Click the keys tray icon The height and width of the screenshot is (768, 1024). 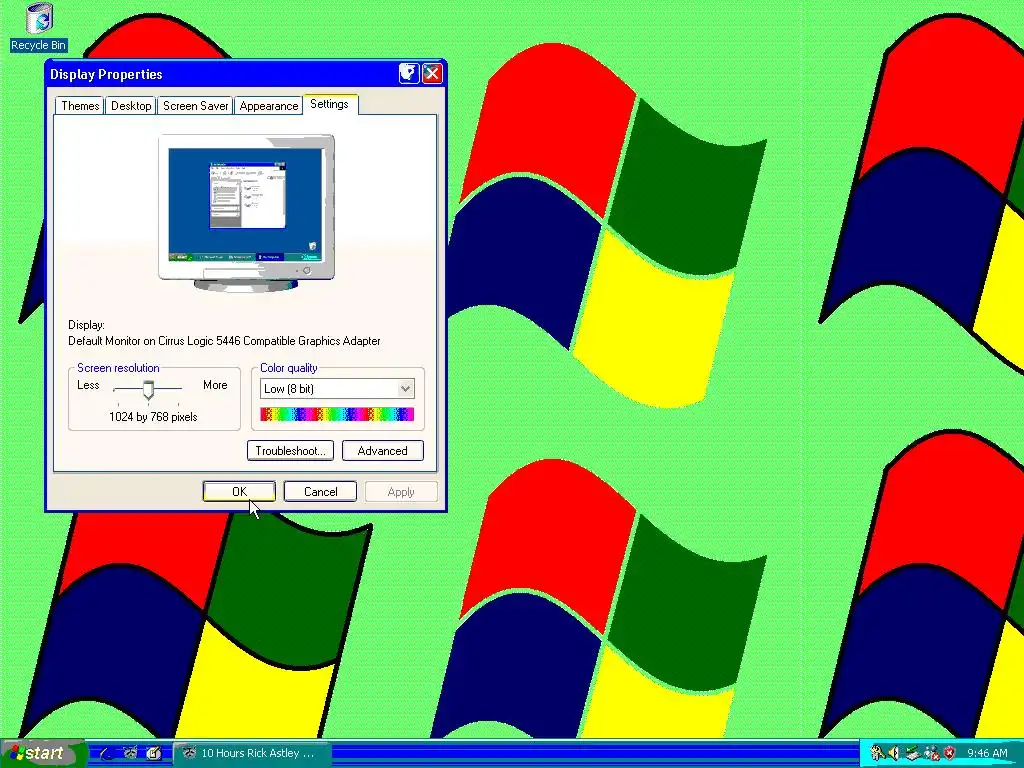coord(877,753)
